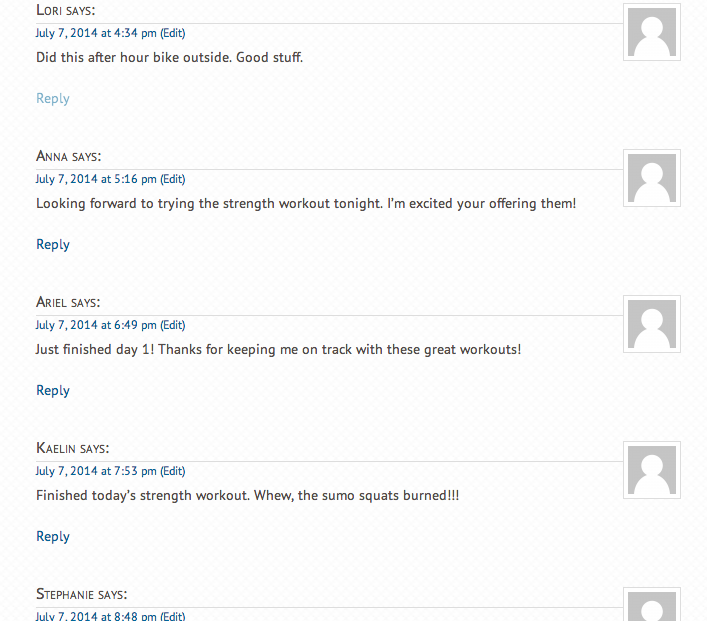Viewport: 707px width, 621px height.
Task: Open the July 7, 2014 at 5:16 pm permalink
Action: tap(96, 179)
